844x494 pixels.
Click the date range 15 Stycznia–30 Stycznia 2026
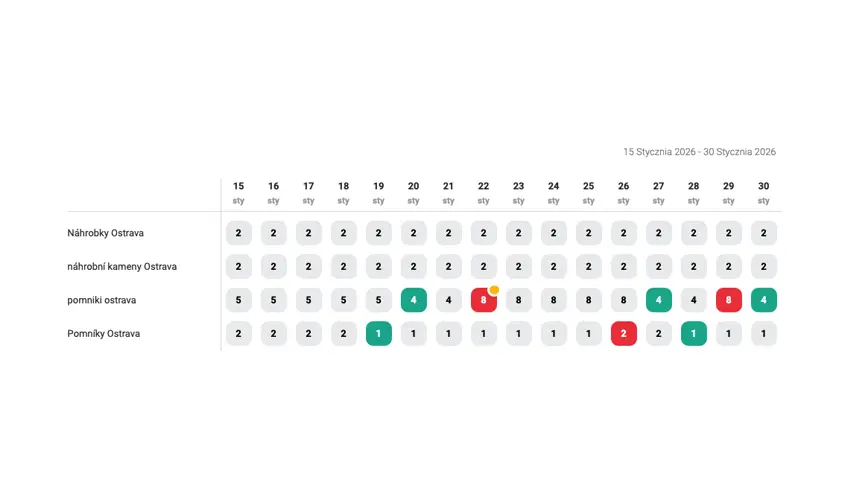click(x=699, y=152)
